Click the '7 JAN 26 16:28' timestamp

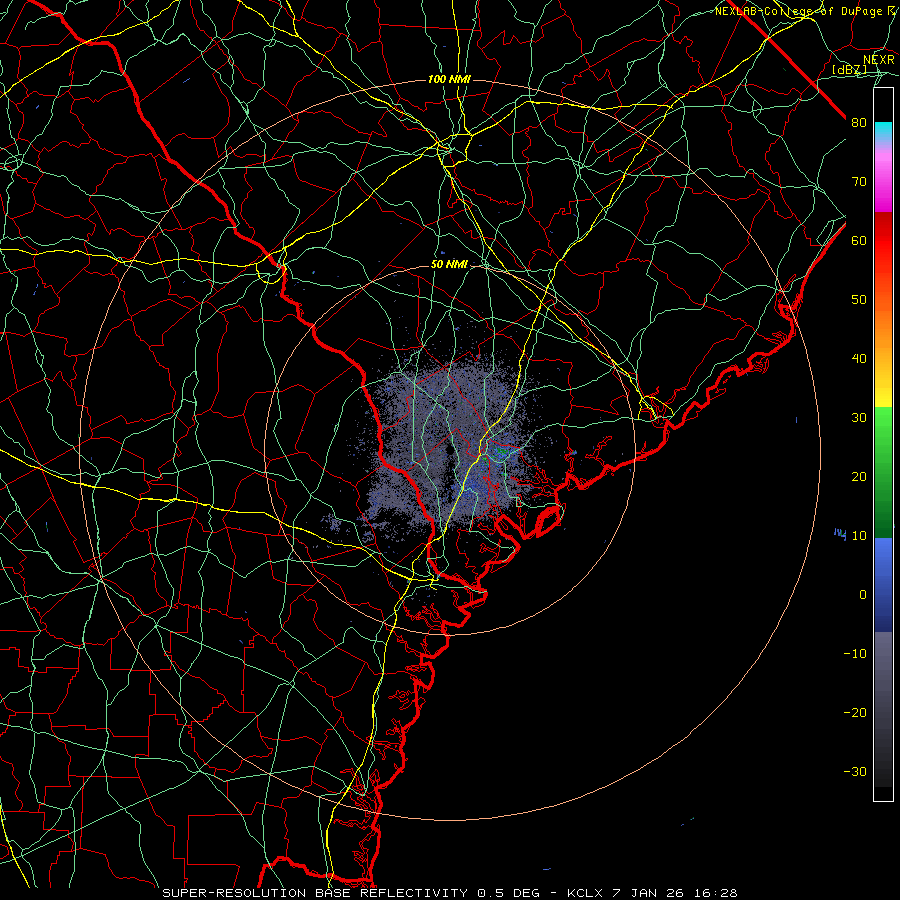pyautogui.click(x=676, y=893)
